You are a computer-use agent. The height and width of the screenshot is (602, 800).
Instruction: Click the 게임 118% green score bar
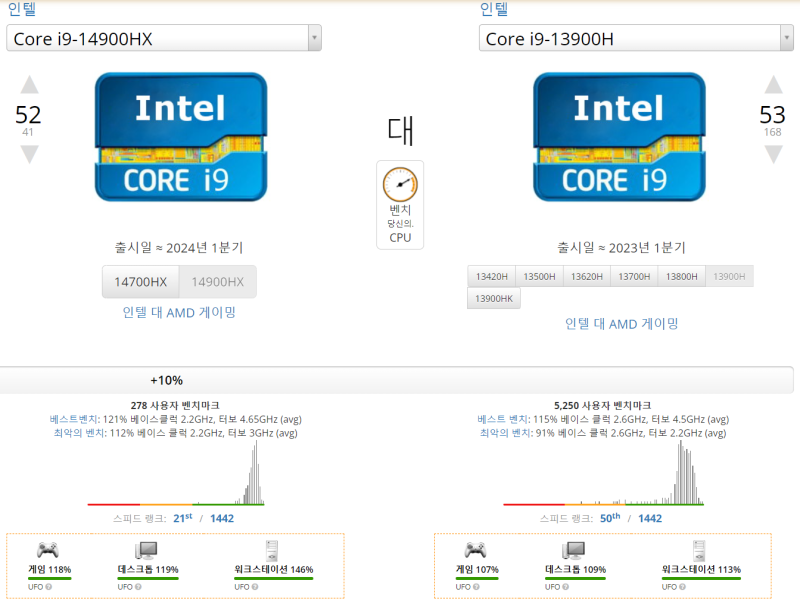coord(49,579)
